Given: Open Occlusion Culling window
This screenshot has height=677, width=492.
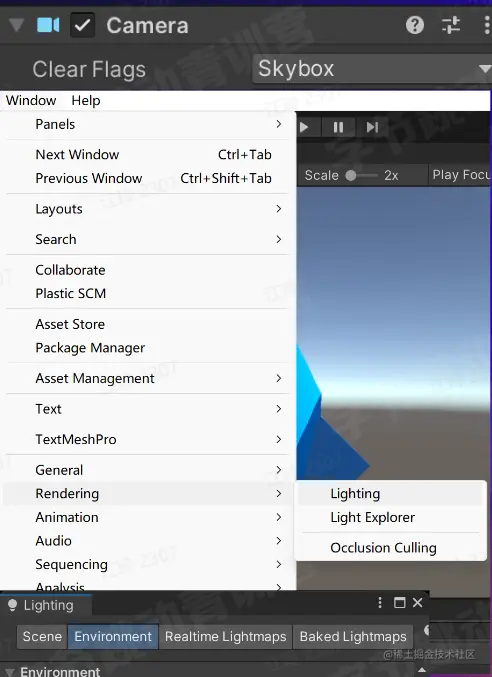Looking at the screenshot, I should pos(390,547).
